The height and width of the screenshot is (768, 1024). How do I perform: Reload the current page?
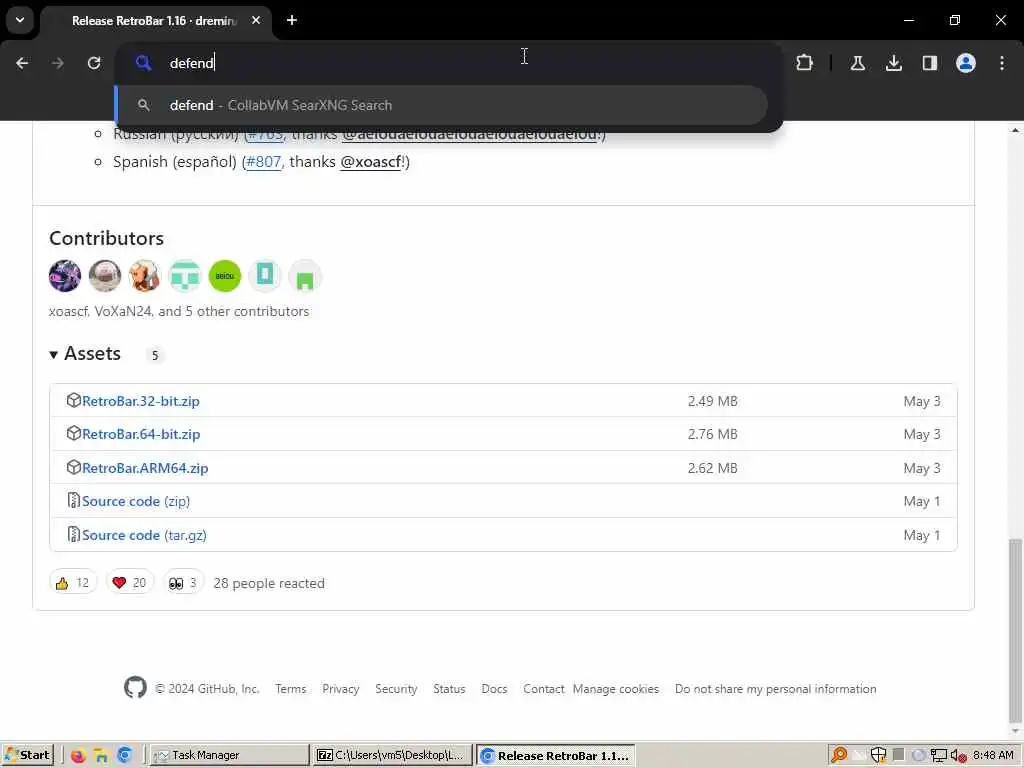(94, 63)
